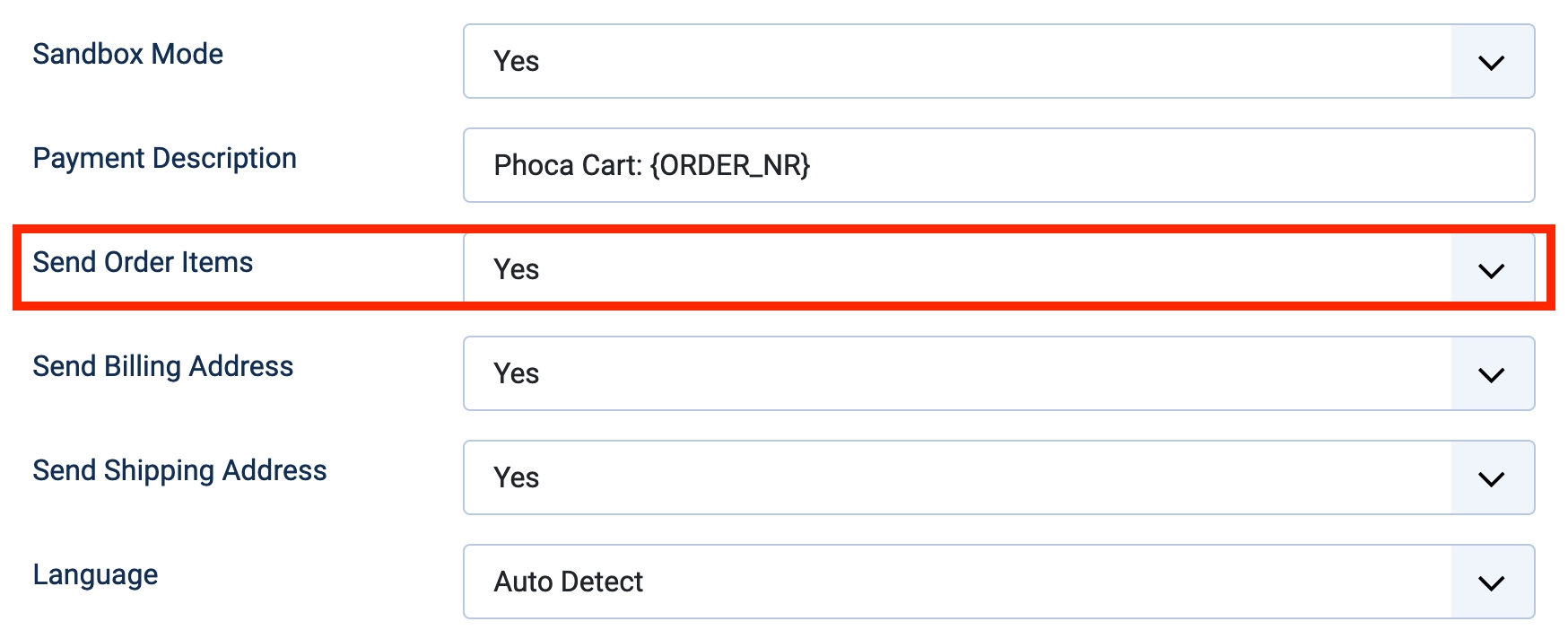This screenshot has width=1568, height=639.
Task: Click the Send Billing Address chevron arrow
Action: [1491, 374]
